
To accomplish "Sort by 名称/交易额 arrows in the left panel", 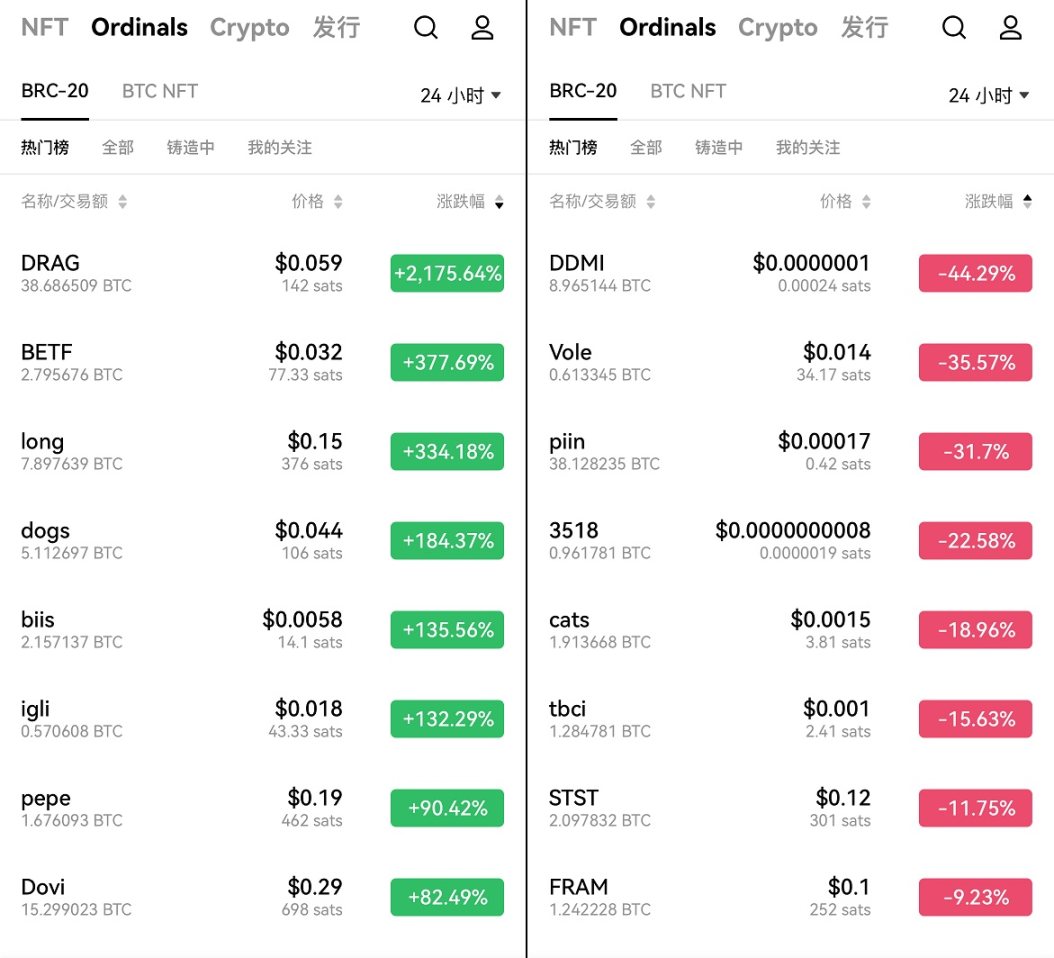I will point(123,202).
